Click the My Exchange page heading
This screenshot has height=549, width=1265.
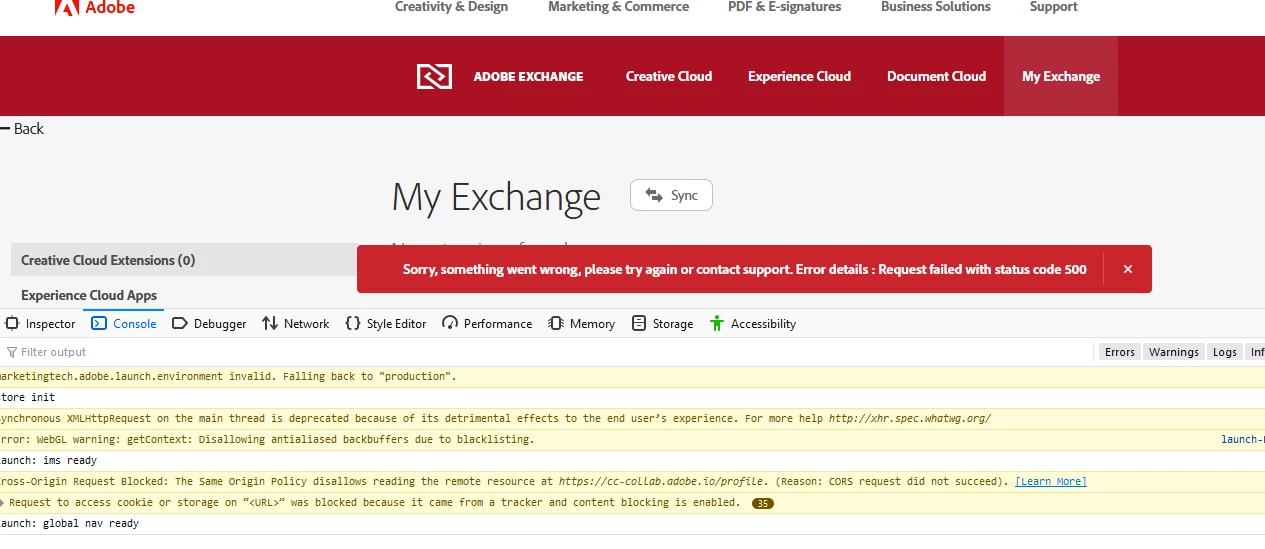click(496, 197)
